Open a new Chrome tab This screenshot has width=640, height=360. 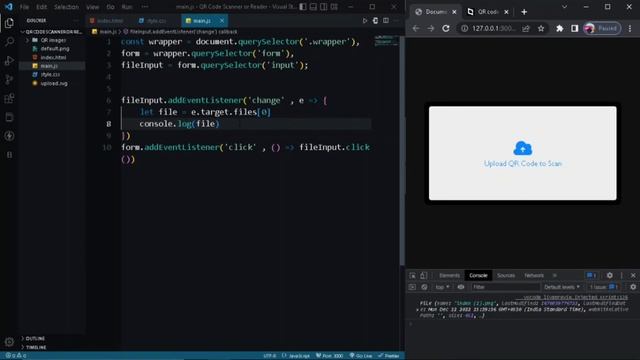(524, 12)
